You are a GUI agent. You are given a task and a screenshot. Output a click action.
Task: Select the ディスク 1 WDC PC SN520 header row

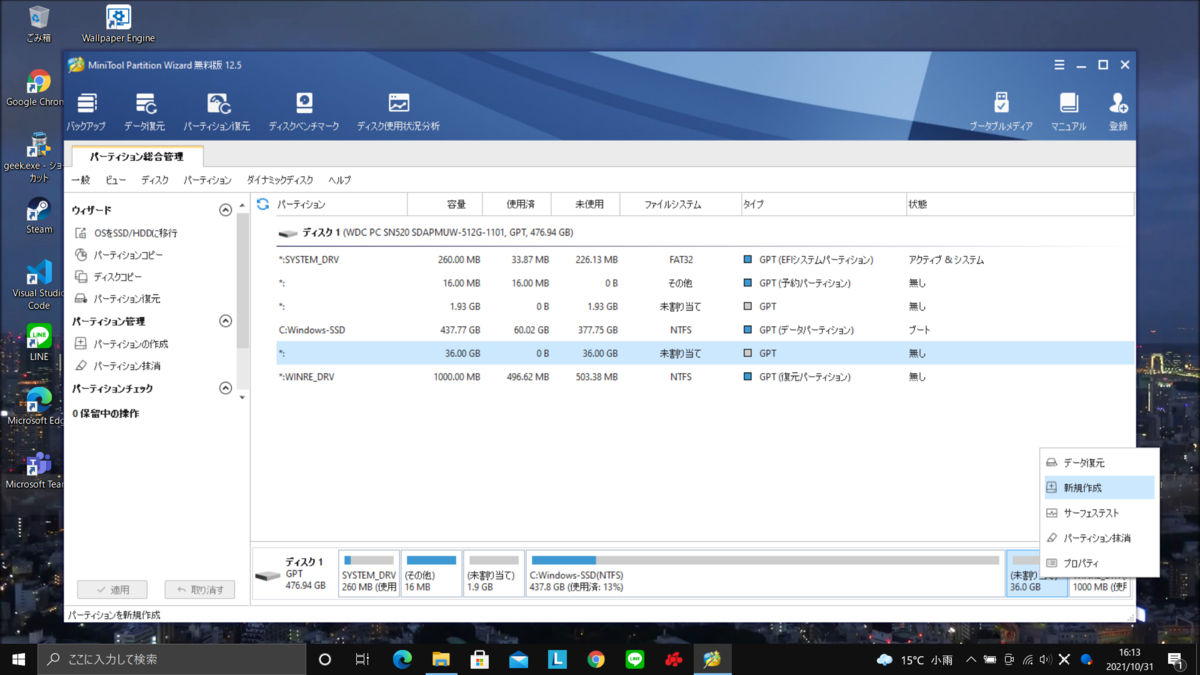[x=706, y=232]
